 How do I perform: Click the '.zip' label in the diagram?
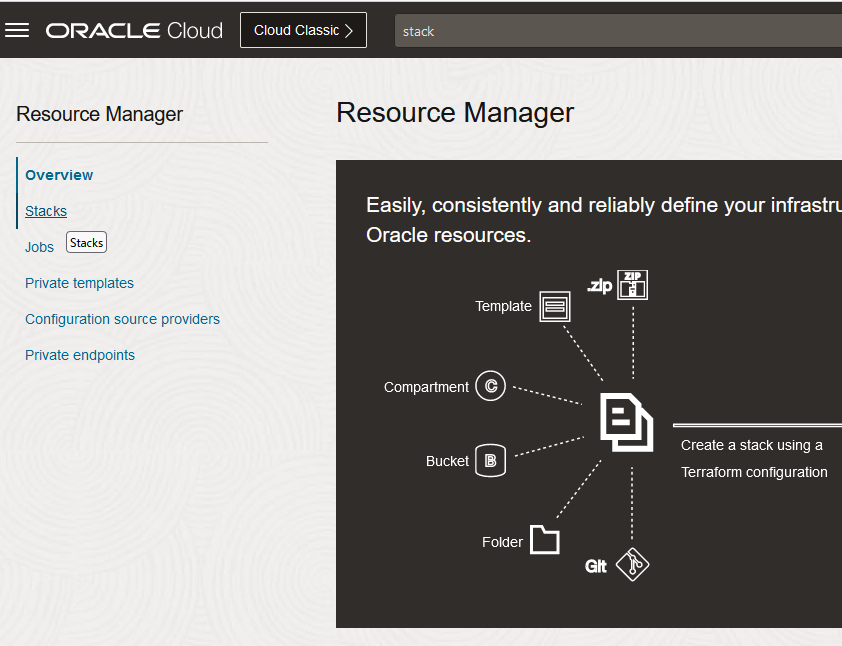pyautogui.click(x=599, y=285)
